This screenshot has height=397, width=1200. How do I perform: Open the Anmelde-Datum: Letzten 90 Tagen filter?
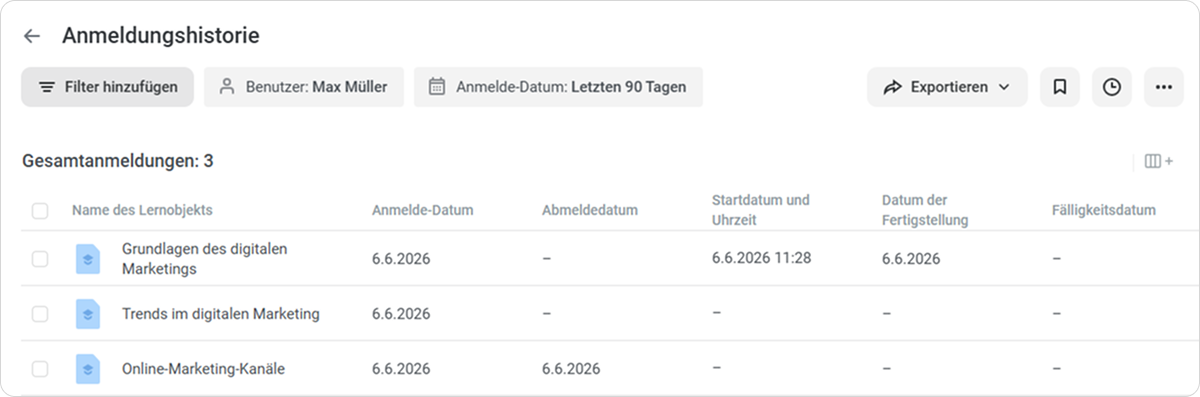tap(558, 87)
